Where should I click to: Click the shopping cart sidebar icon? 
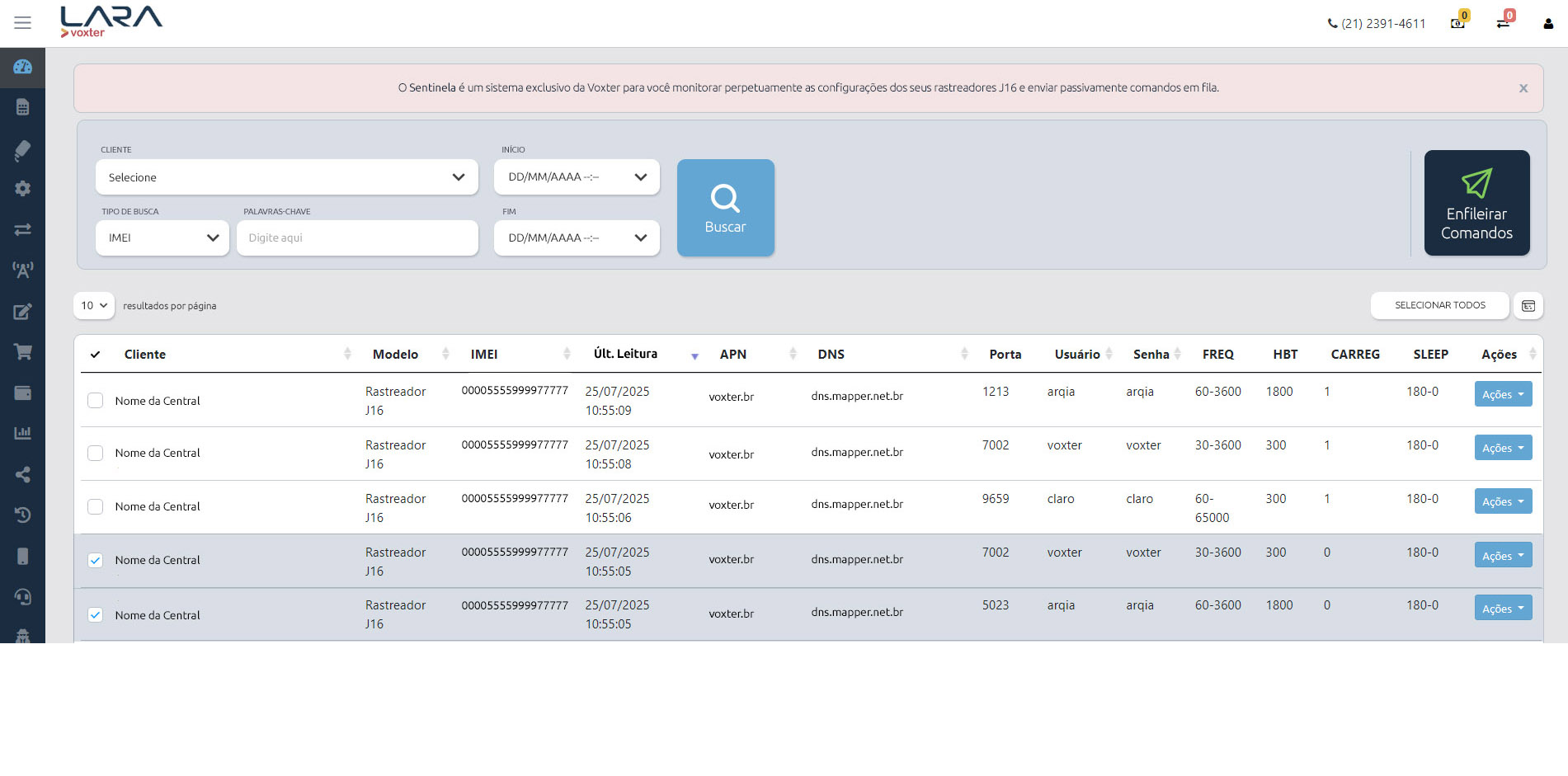point(22,352)
